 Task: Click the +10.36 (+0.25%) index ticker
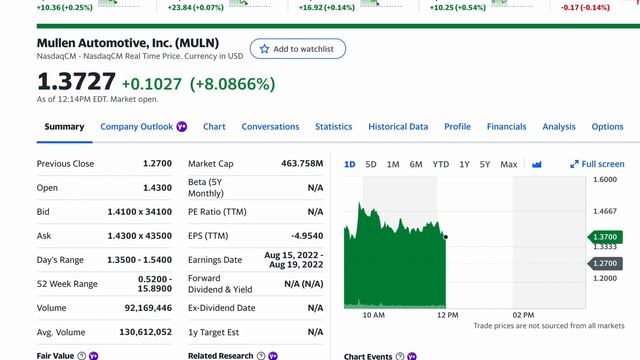[x=64, y=7]
